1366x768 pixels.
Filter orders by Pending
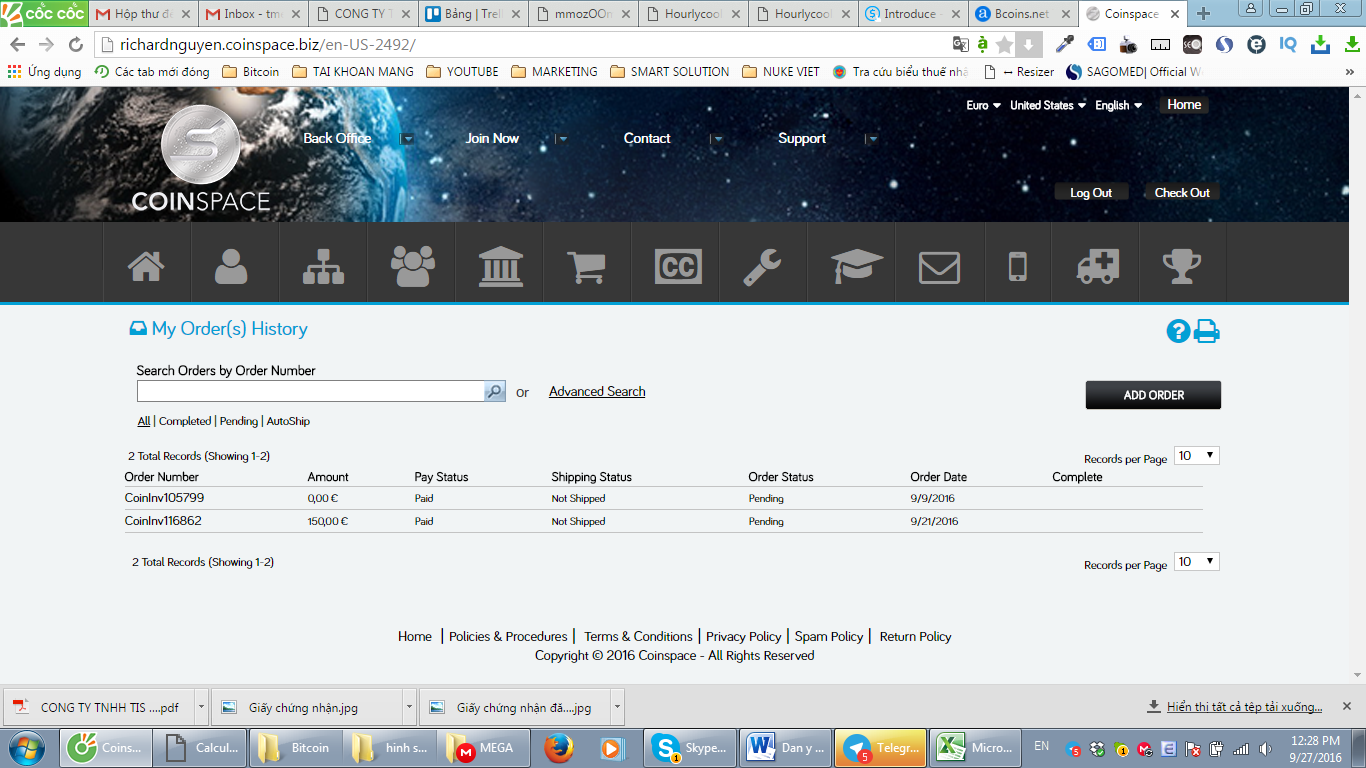239,422
